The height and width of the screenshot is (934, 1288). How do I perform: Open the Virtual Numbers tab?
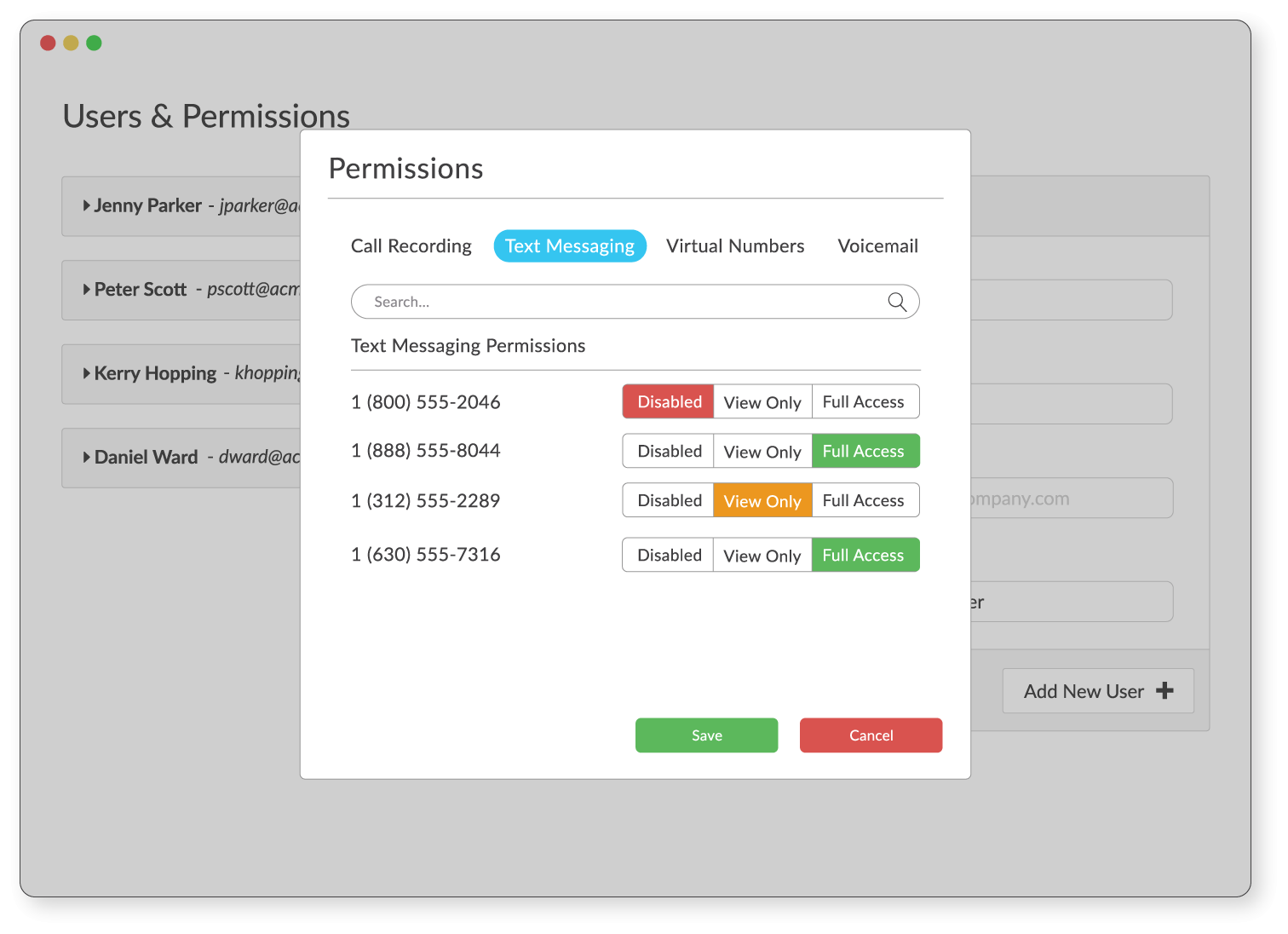click(x=735, y=246)
